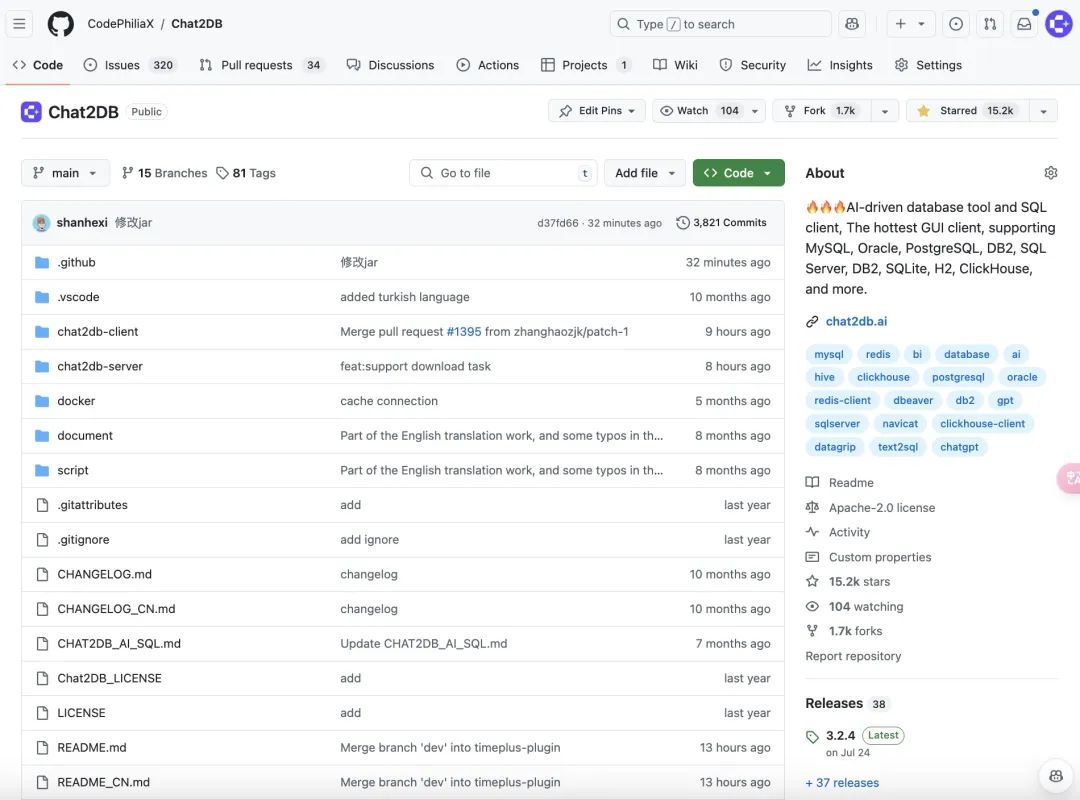Open the Projects tab
The width and height of the screenshot is (1080, 800).
tap(586, 65)
